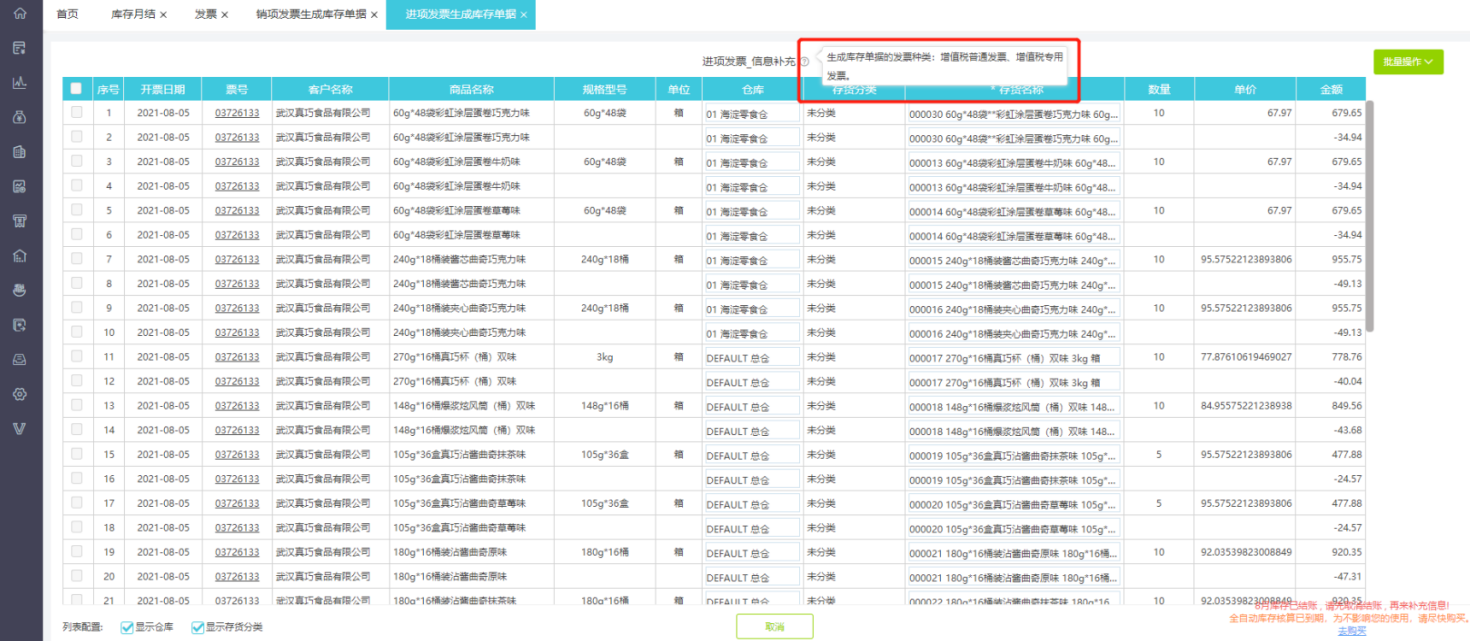Image resolution: width=1470 pixels, height=641 pixels.
Task: Uncheck the 显示仓库 checkbox
Action: click(x=127, y=627)
